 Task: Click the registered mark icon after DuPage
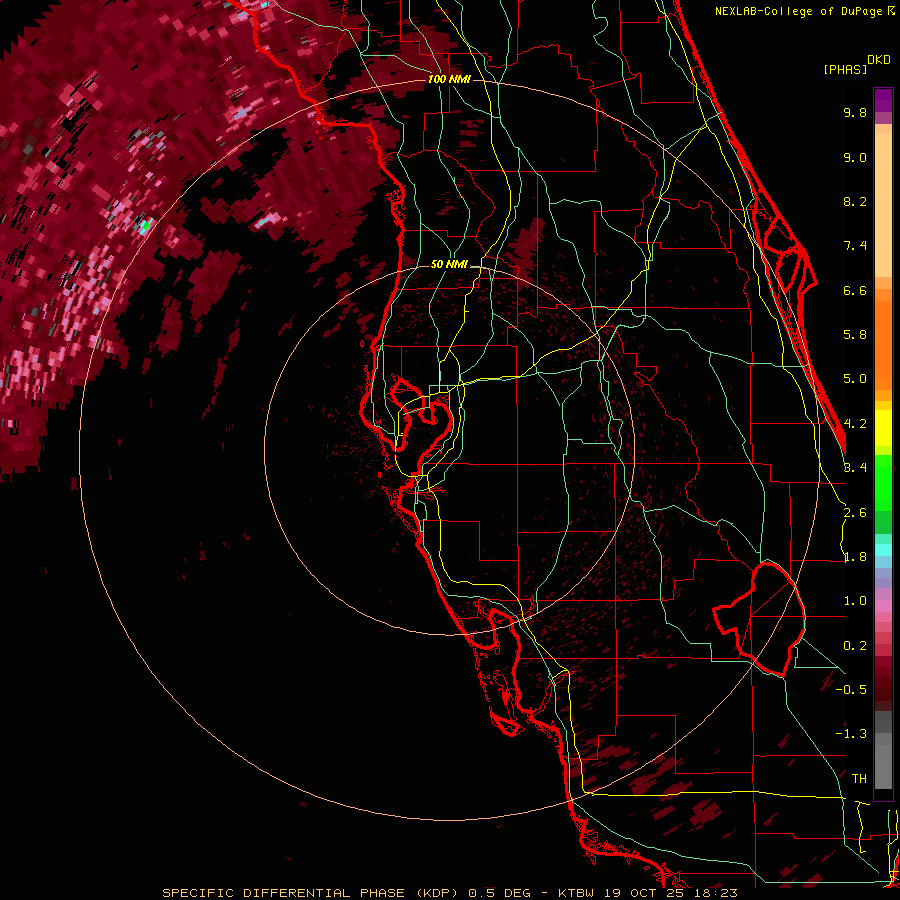[x=891, y=10]
